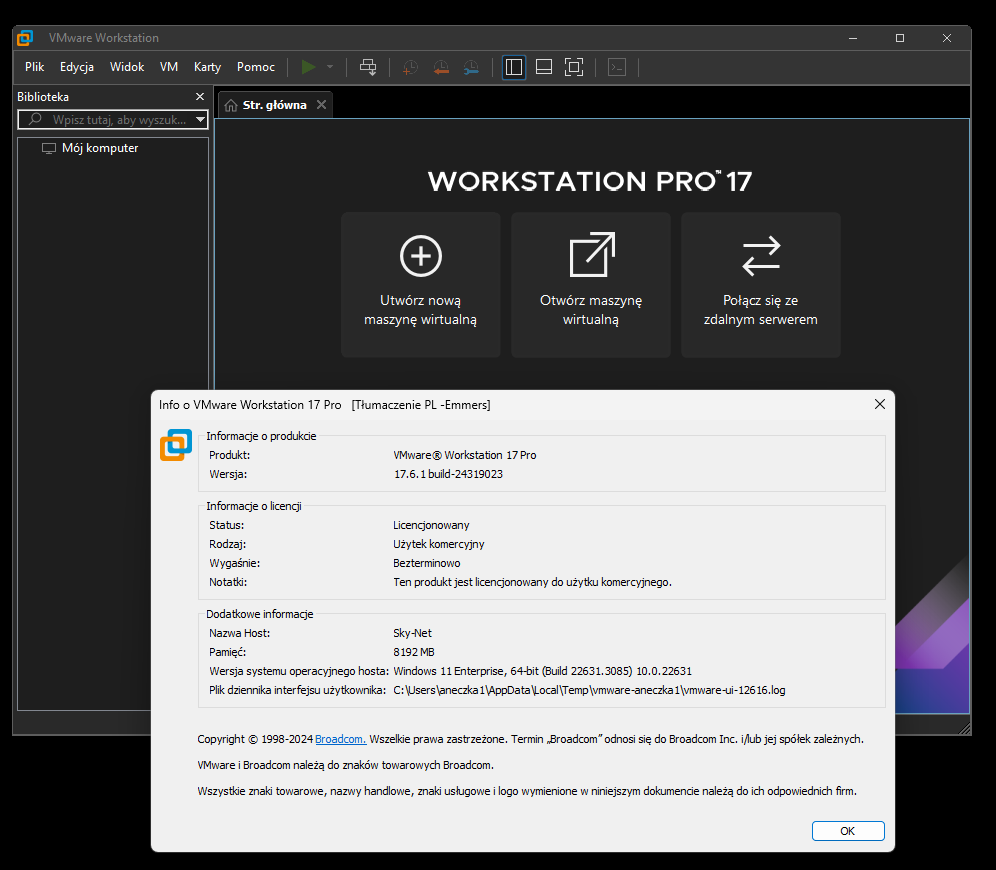Minimize the VMware Workstation window
Viewport: 996px width, 870px height.
853,38
